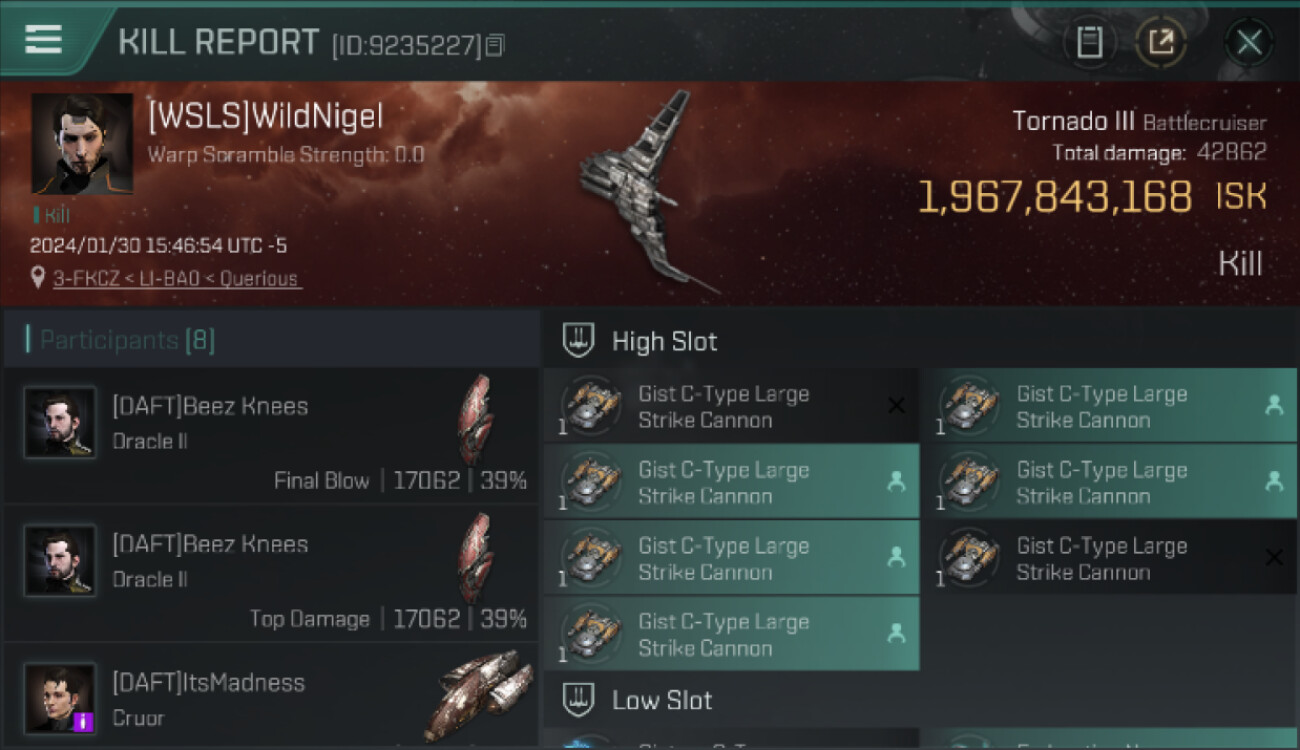Select destroyed Strike Cannon in right column
Screen dimensions: 1300x750
point(1109,557)
